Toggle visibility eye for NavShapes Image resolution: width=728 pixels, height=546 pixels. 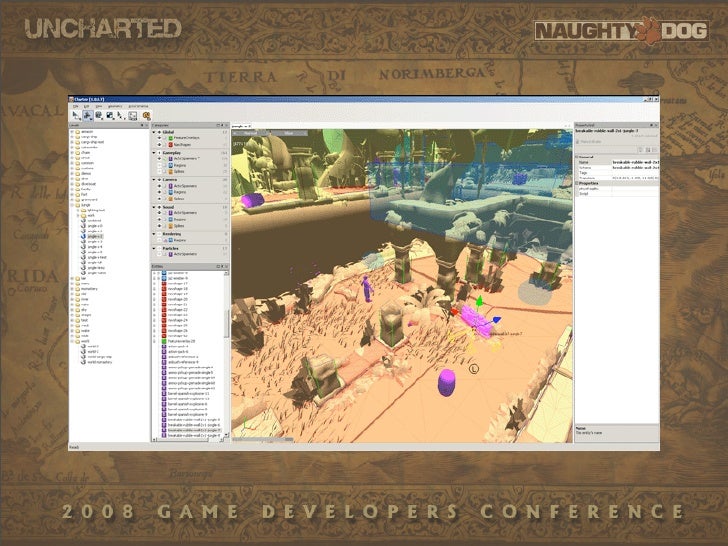pyautogui.click(x=159, y=145)
